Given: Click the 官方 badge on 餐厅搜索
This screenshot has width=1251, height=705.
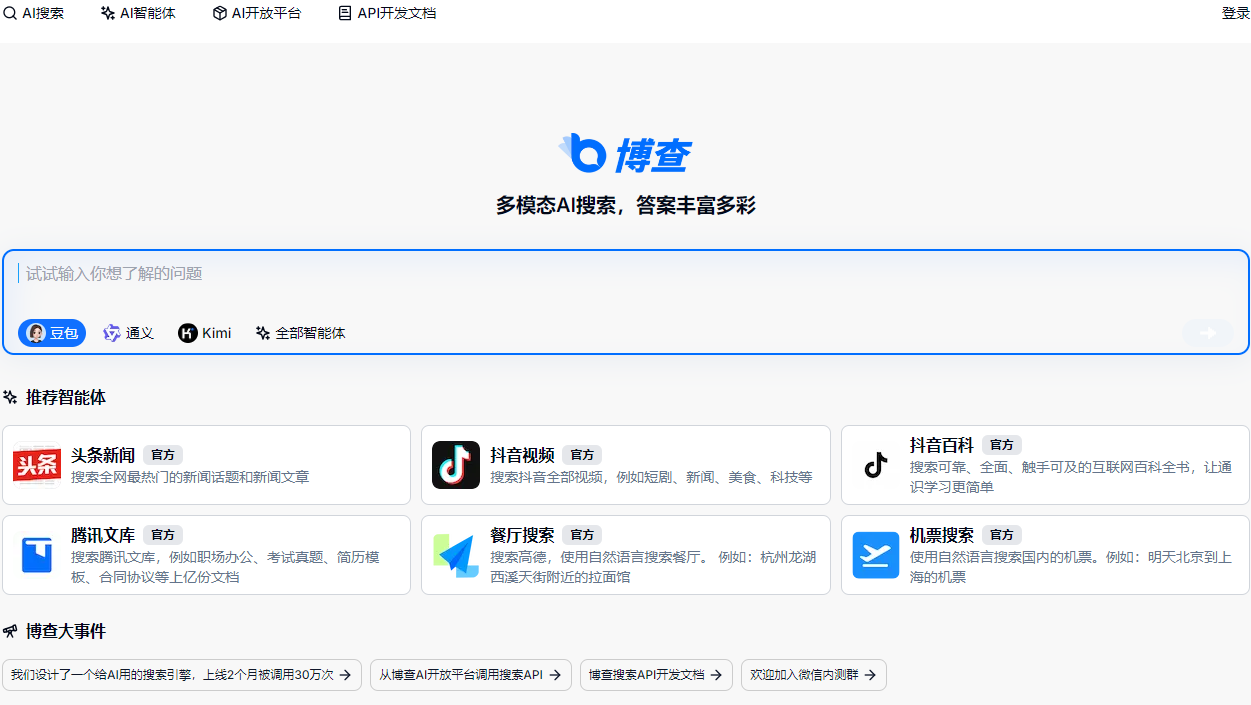Looking at the screenshot, I should click(582, 535).
